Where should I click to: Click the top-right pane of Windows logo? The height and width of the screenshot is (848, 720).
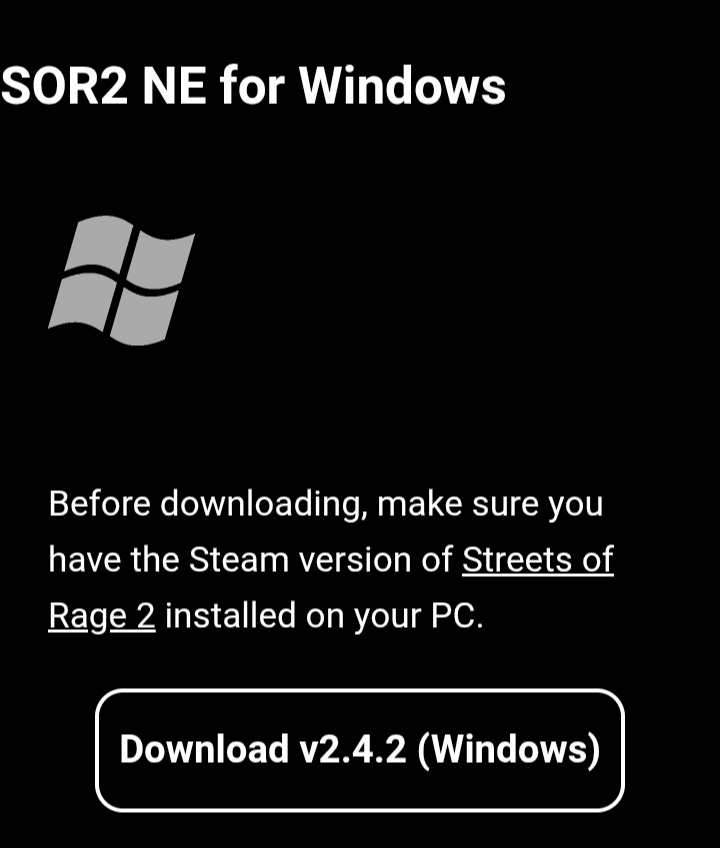click(x=161, y=260)
